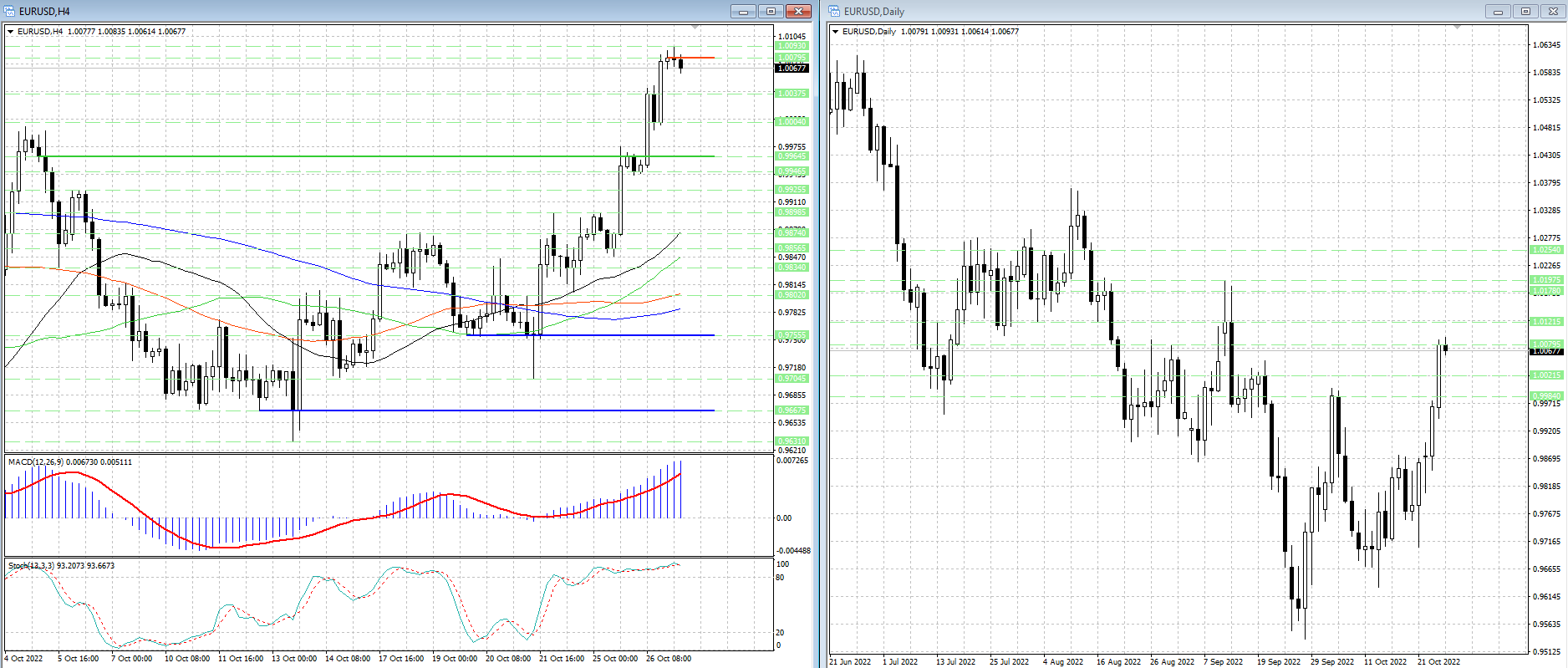Click the chart shift marker on Daily chart
The image size is (1568, 668).
(1458, 28)
